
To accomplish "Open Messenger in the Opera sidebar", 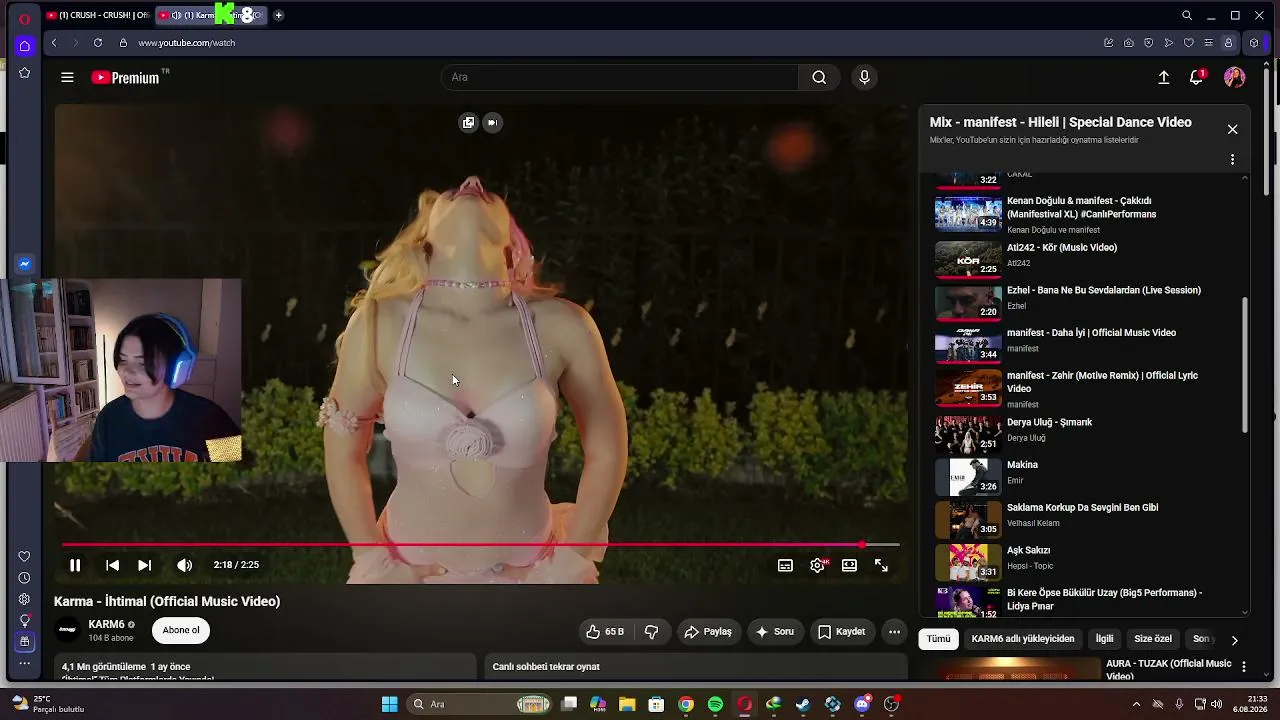I will 24,264.
